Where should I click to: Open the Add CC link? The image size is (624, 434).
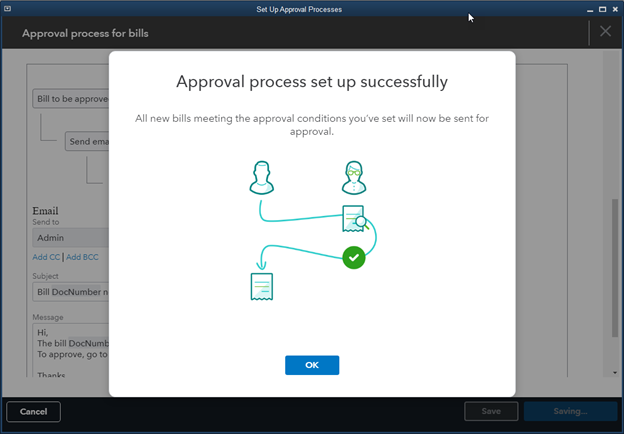click(46, 257)
